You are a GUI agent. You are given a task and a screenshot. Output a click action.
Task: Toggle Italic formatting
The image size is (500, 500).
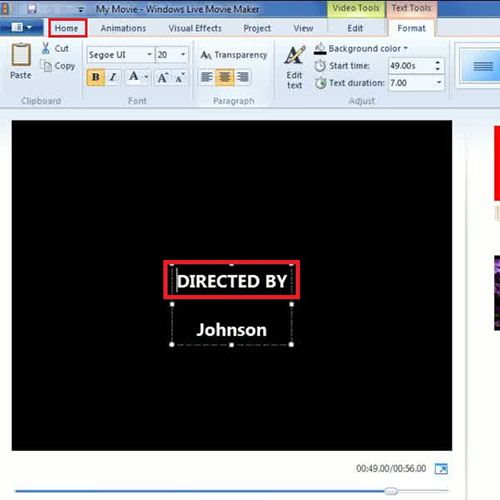tap(113, 77)
